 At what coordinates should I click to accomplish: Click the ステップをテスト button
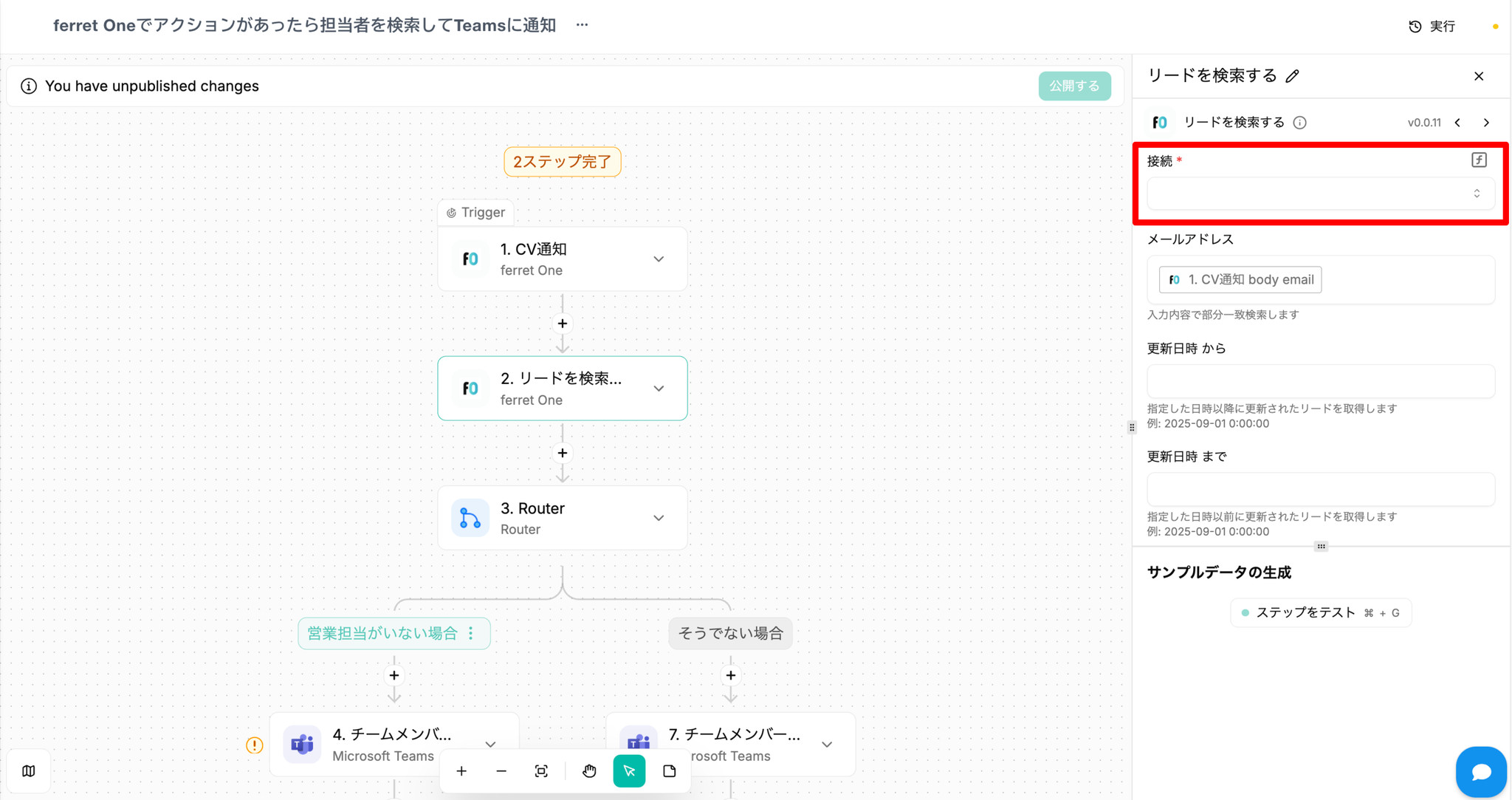click(x=1320, y=612)
